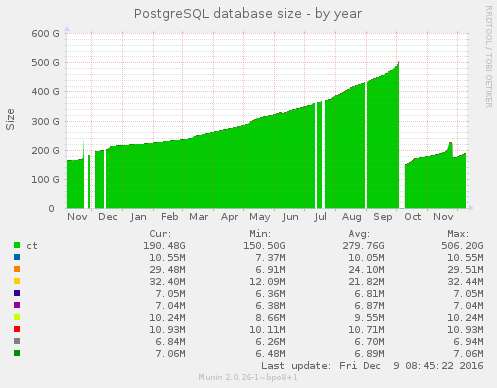
Task: Click the value 7.37M in the Min column
Action: [270, 258]
